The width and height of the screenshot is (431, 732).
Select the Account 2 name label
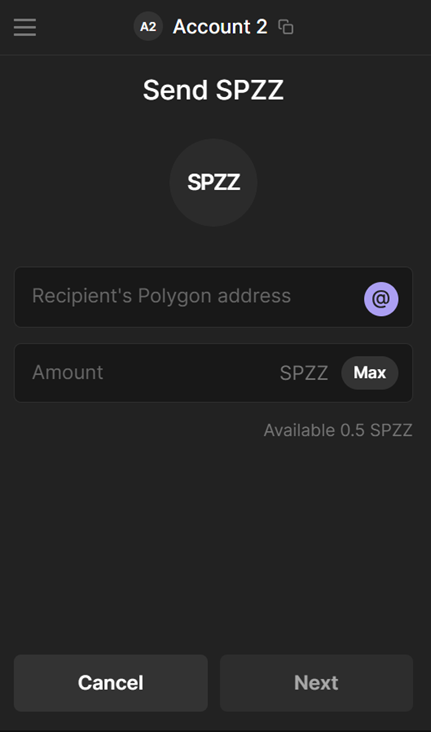[220, 27]
